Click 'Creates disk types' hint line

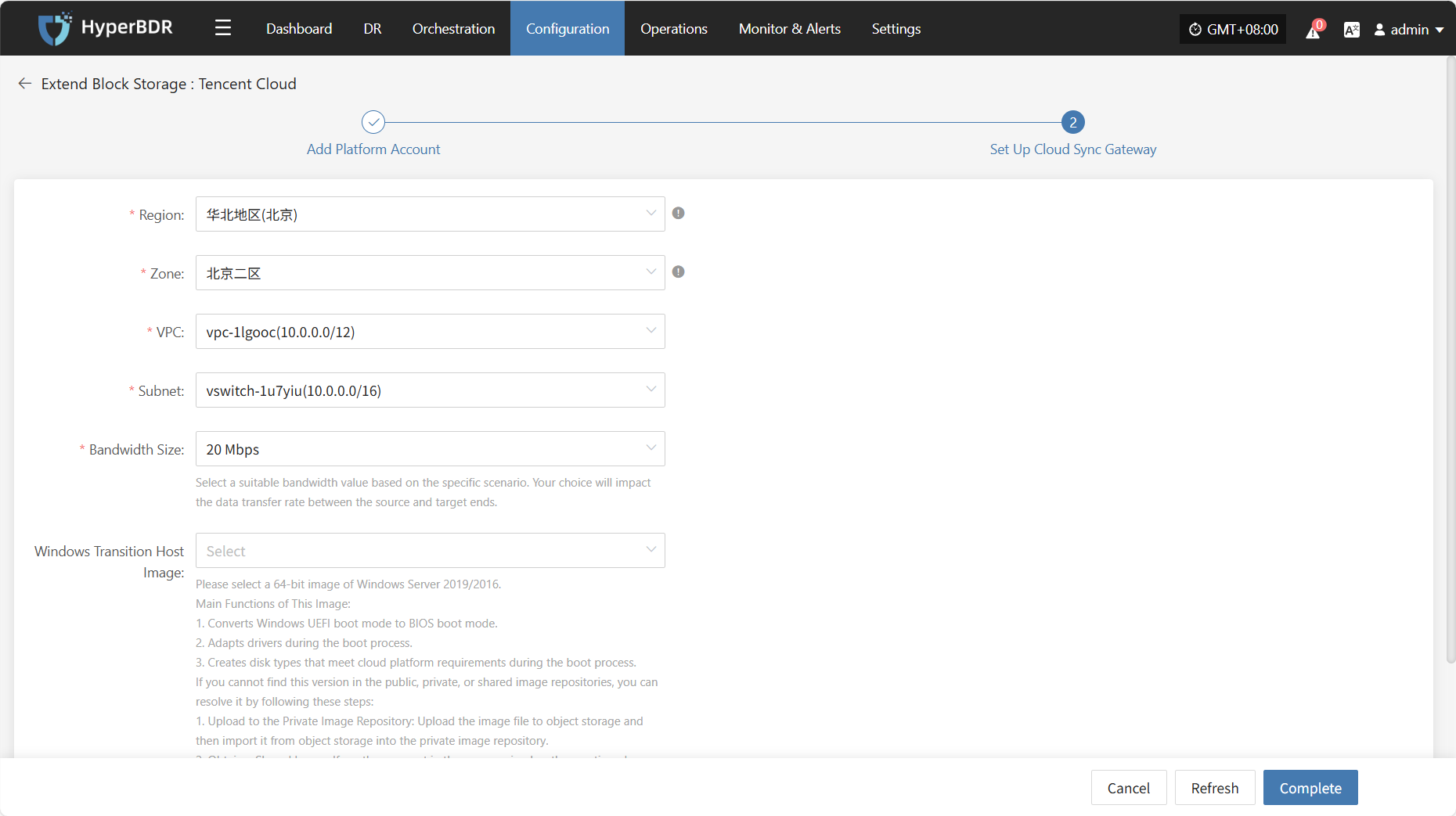pos(416,662)
